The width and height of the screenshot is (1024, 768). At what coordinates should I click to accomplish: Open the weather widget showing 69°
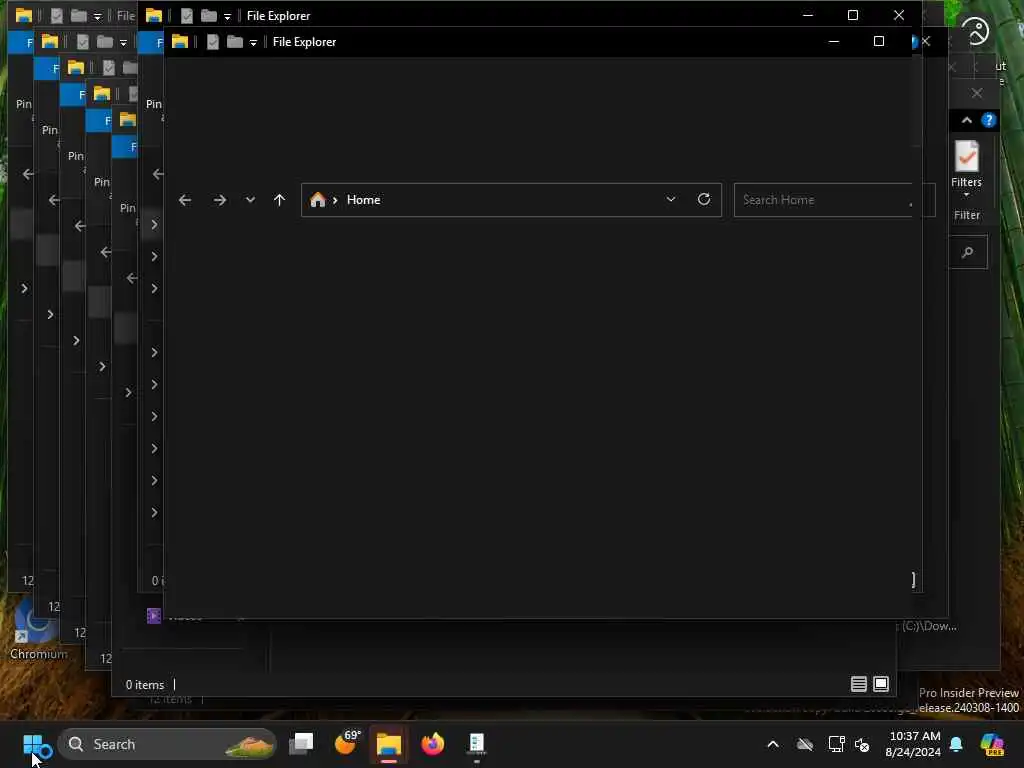[347, 743]
